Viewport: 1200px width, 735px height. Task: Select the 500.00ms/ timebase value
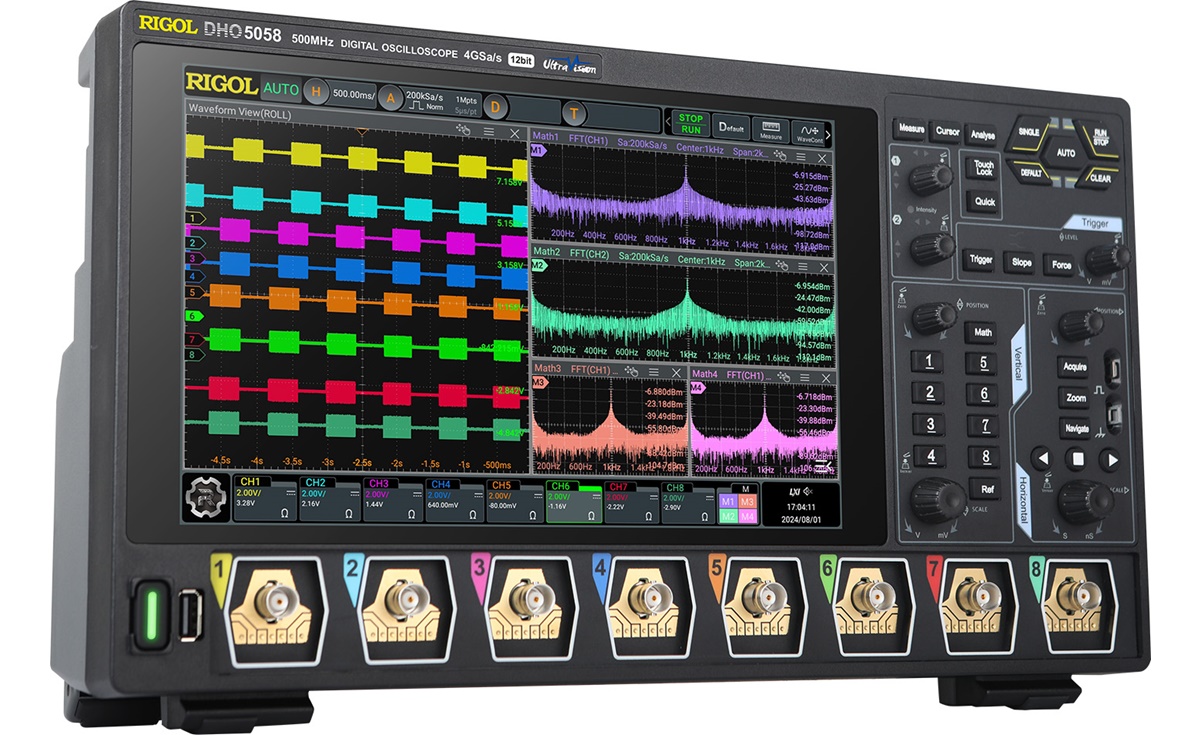click(x=354, y=93)
